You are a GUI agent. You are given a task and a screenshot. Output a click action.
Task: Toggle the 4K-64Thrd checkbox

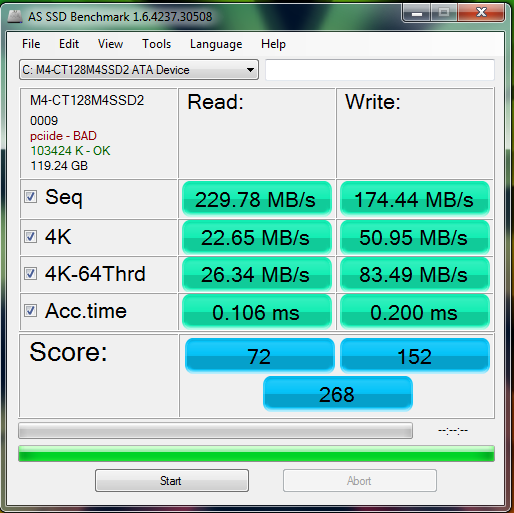click(30, 274)
